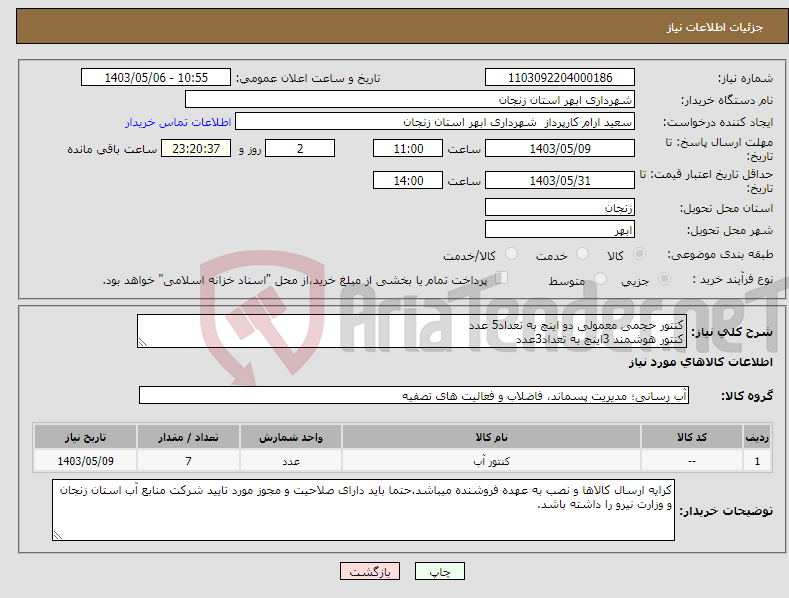The width and height of the screenshot is (789, 598).
Task: Click the بازگشت (back) button
Action: click(370, 571)
